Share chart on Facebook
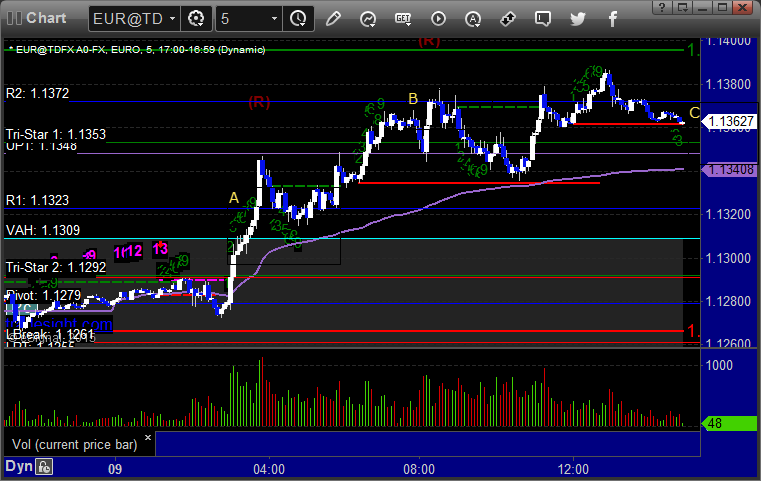The width and height of the screenshot is (761, 481). point(612,19)
